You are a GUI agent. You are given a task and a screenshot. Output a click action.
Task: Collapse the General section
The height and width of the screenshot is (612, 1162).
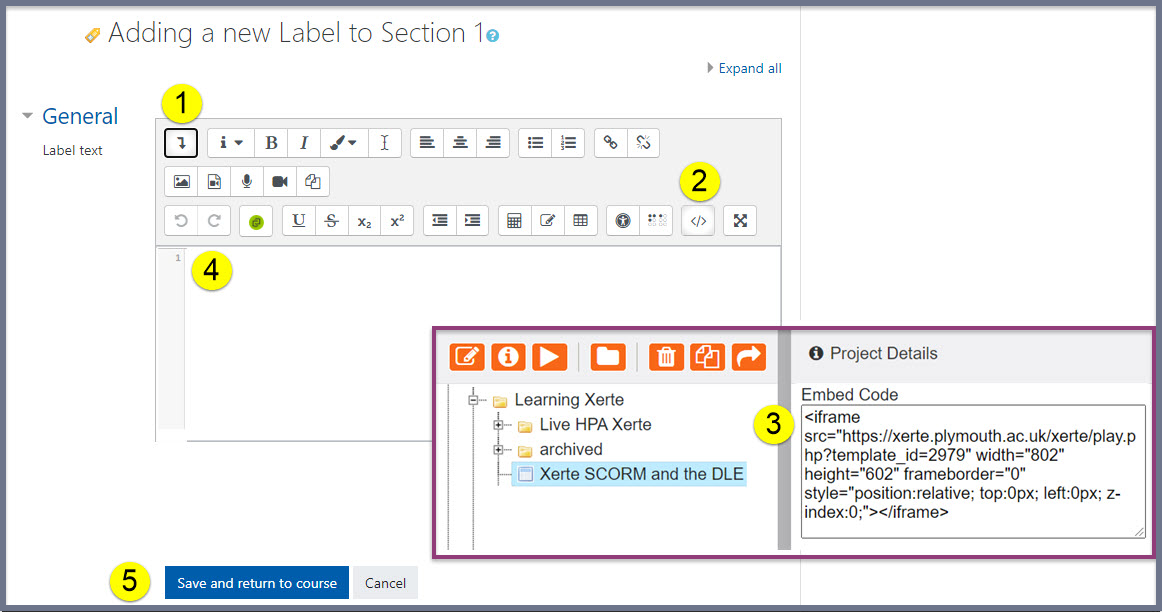pos(27,115)
